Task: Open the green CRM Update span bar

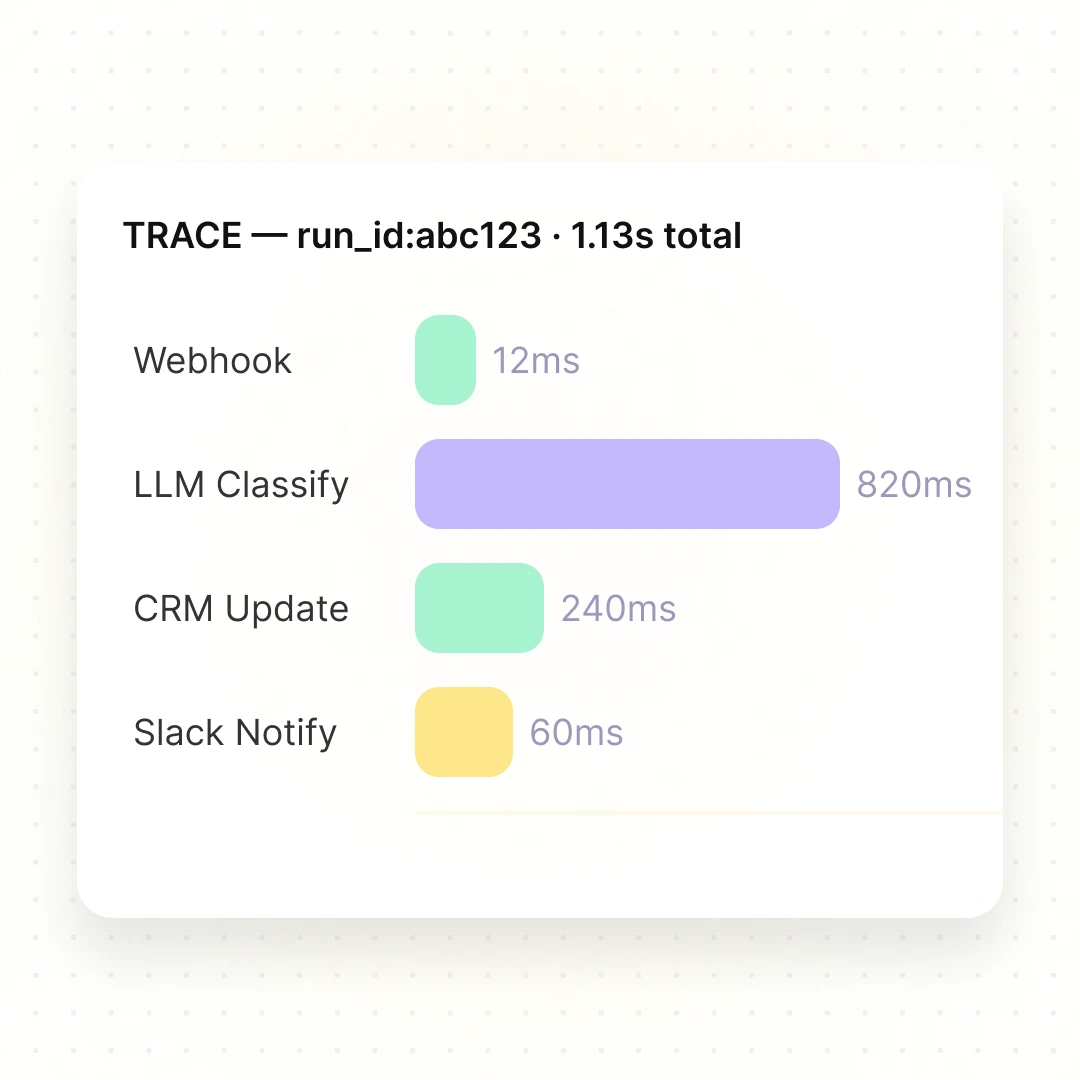Action: point(479,608)
